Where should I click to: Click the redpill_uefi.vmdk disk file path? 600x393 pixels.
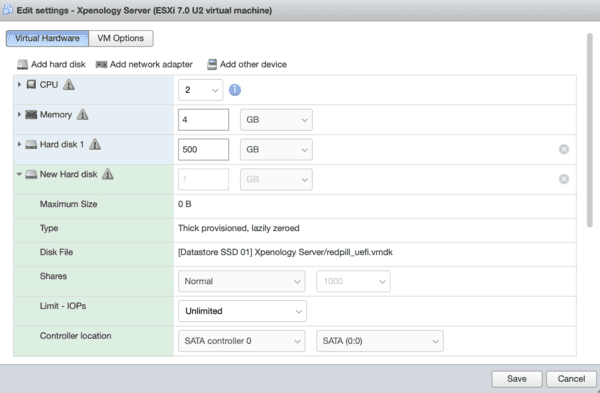pyautogui.click(x=285, y=252)
